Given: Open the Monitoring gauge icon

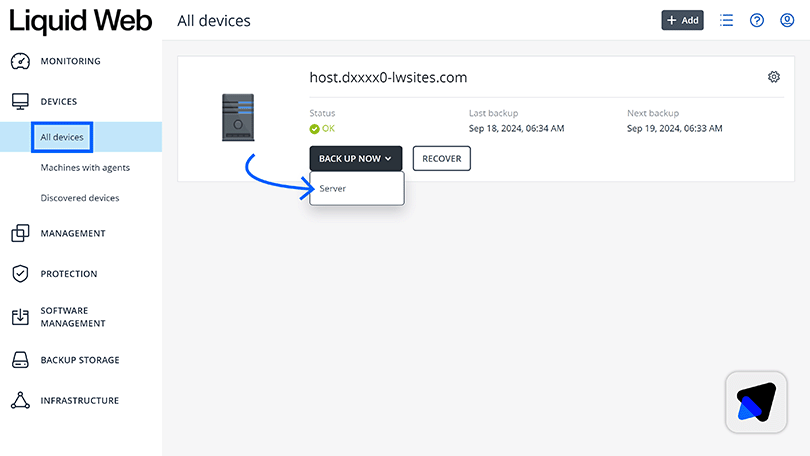Looking at the screenshot, I should pos(20,61).
